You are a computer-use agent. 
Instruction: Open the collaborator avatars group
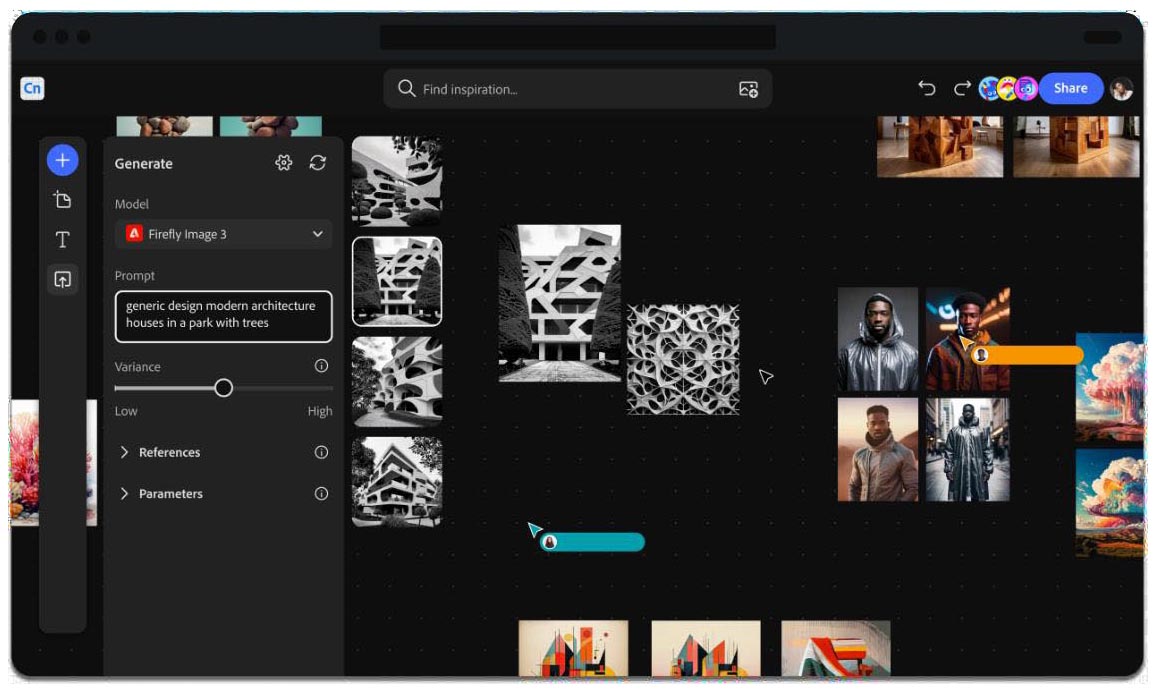[1007, 89]
